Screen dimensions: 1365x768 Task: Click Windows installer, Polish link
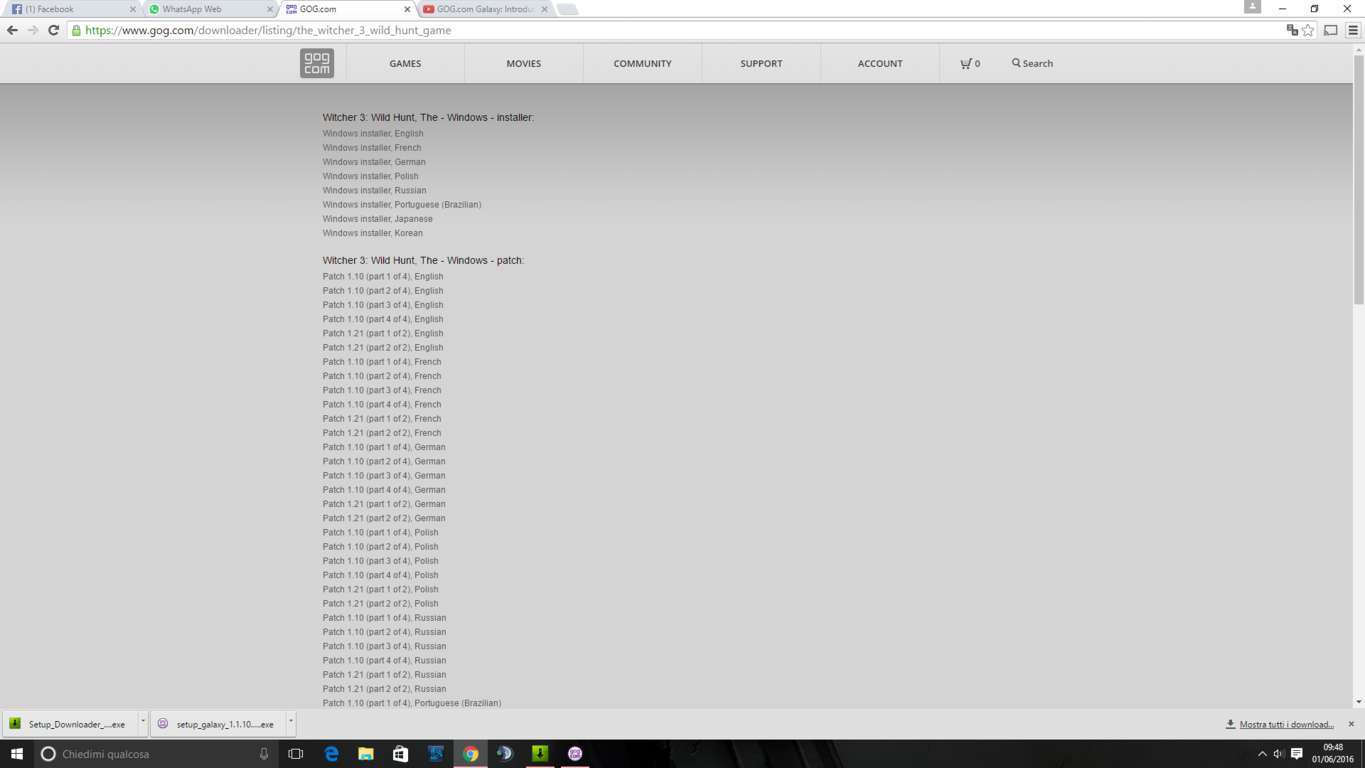click(x=371, y=176)
